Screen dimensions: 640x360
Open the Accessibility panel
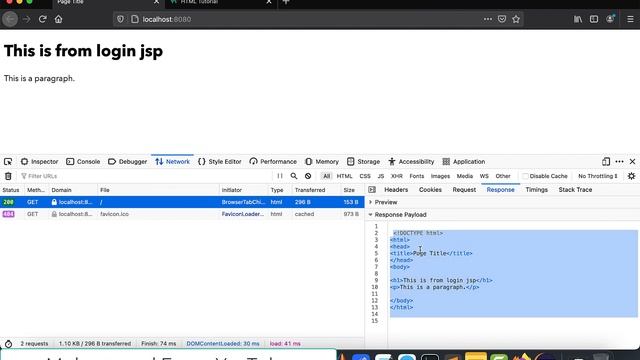coord(411,162)
